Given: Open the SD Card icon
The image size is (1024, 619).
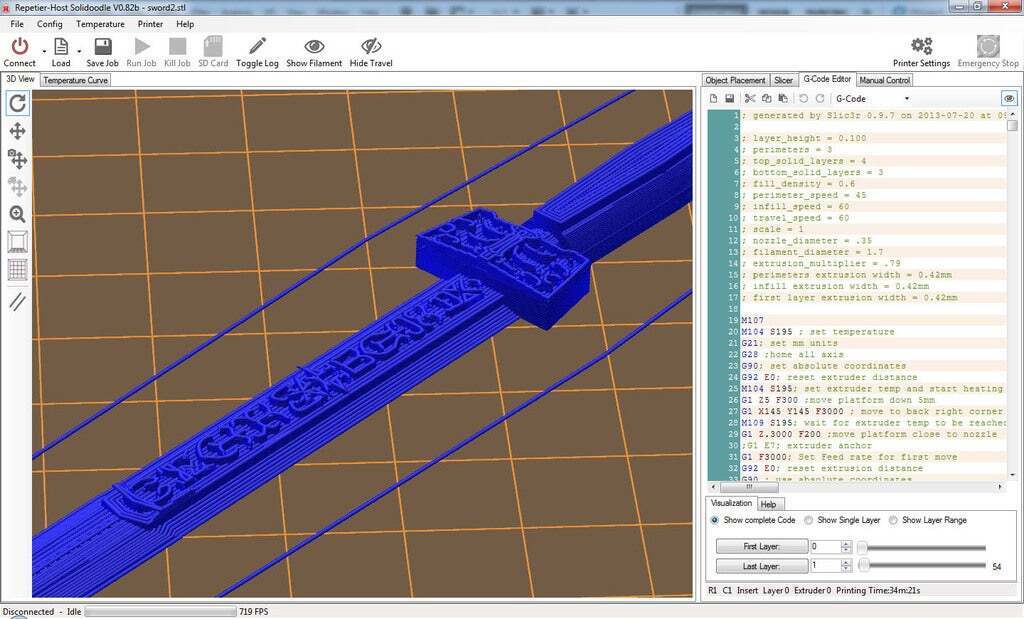Looking at the screenshot, I should pos(213,46).
